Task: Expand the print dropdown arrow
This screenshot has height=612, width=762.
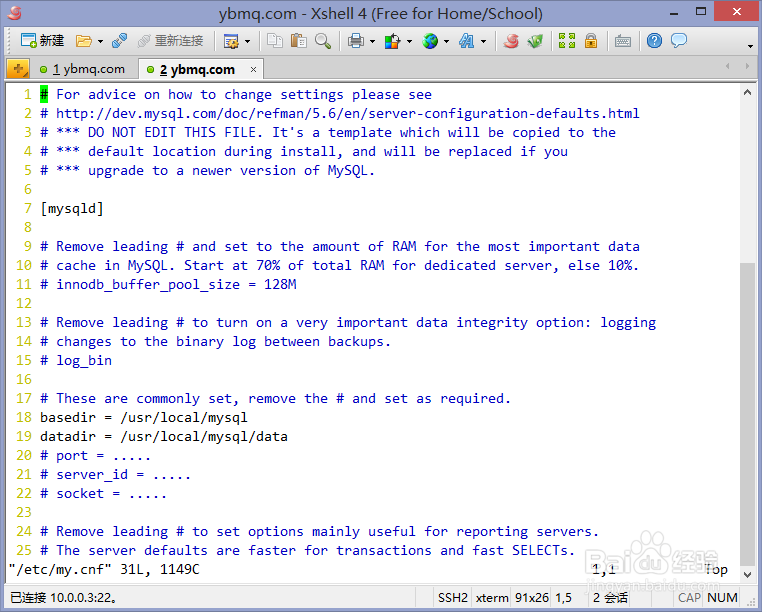Action: coord(372,41)
